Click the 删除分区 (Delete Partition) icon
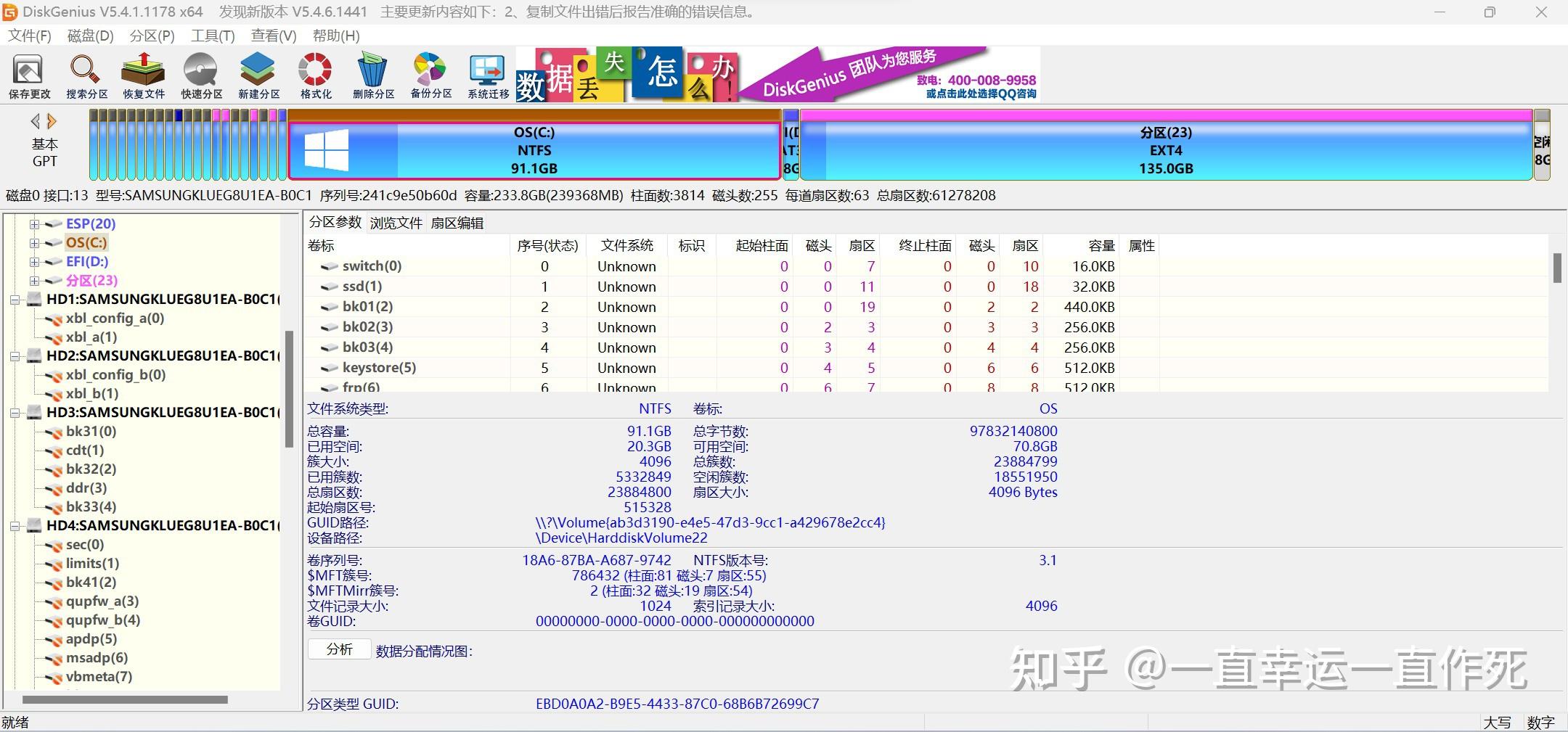Viewport: 1568px width, 732px height. tap(372, 75)
